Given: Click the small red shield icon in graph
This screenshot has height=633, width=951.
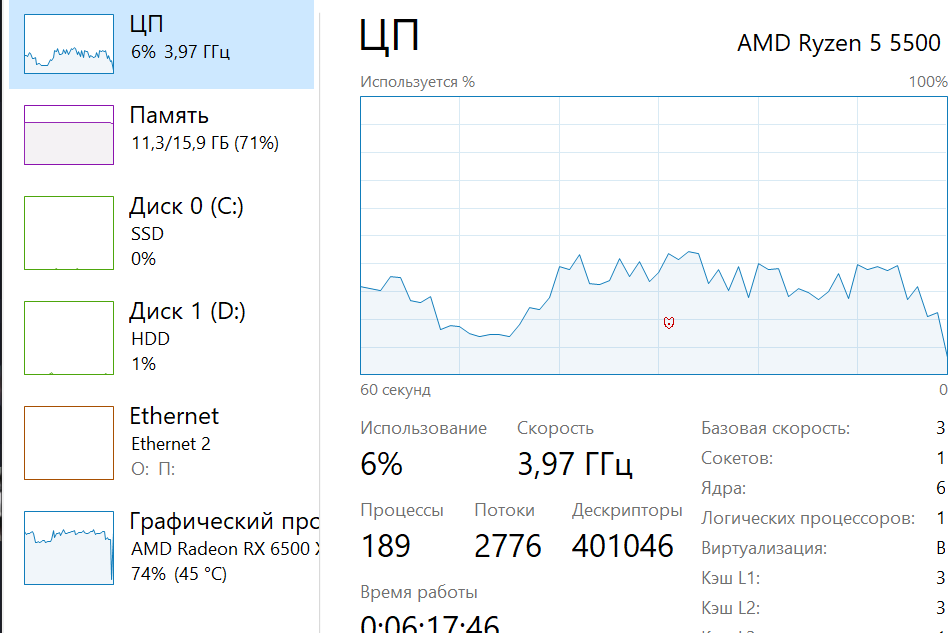Looking at the screenshot, I should pos(669,323).
